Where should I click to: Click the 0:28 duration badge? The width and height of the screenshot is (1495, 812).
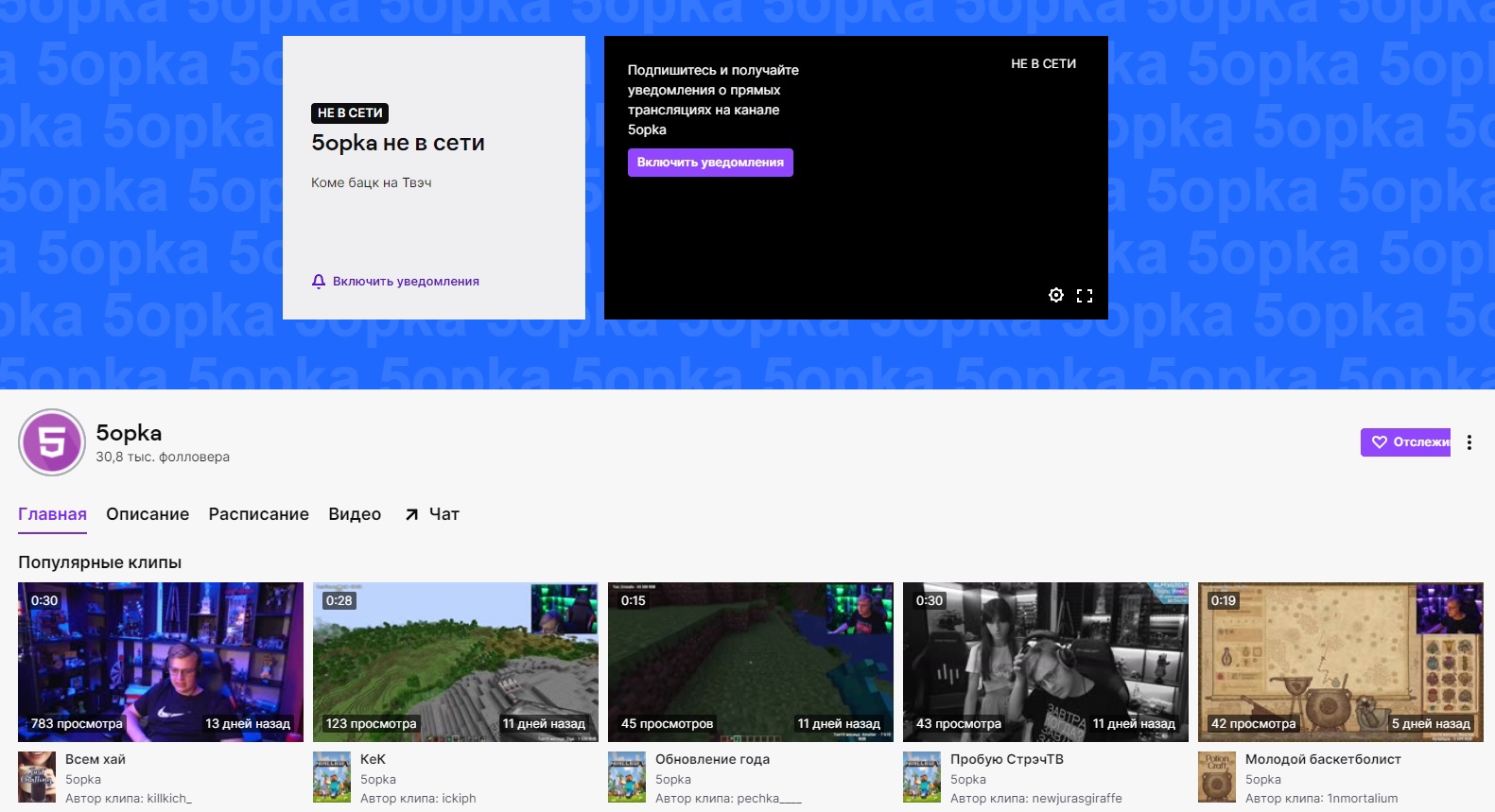point(339,600)
